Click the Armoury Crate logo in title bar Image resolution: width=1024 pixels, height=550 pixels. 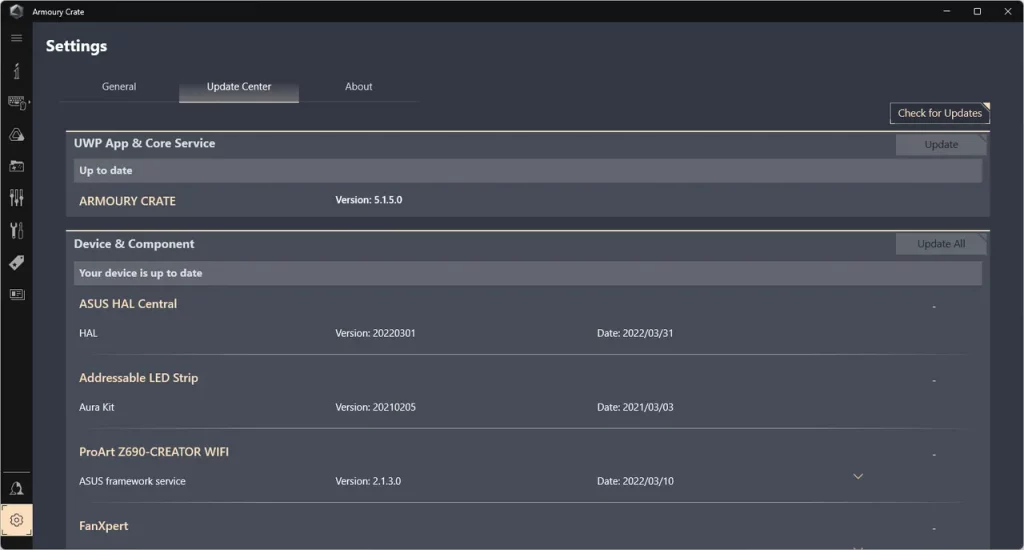click(16, 11)
